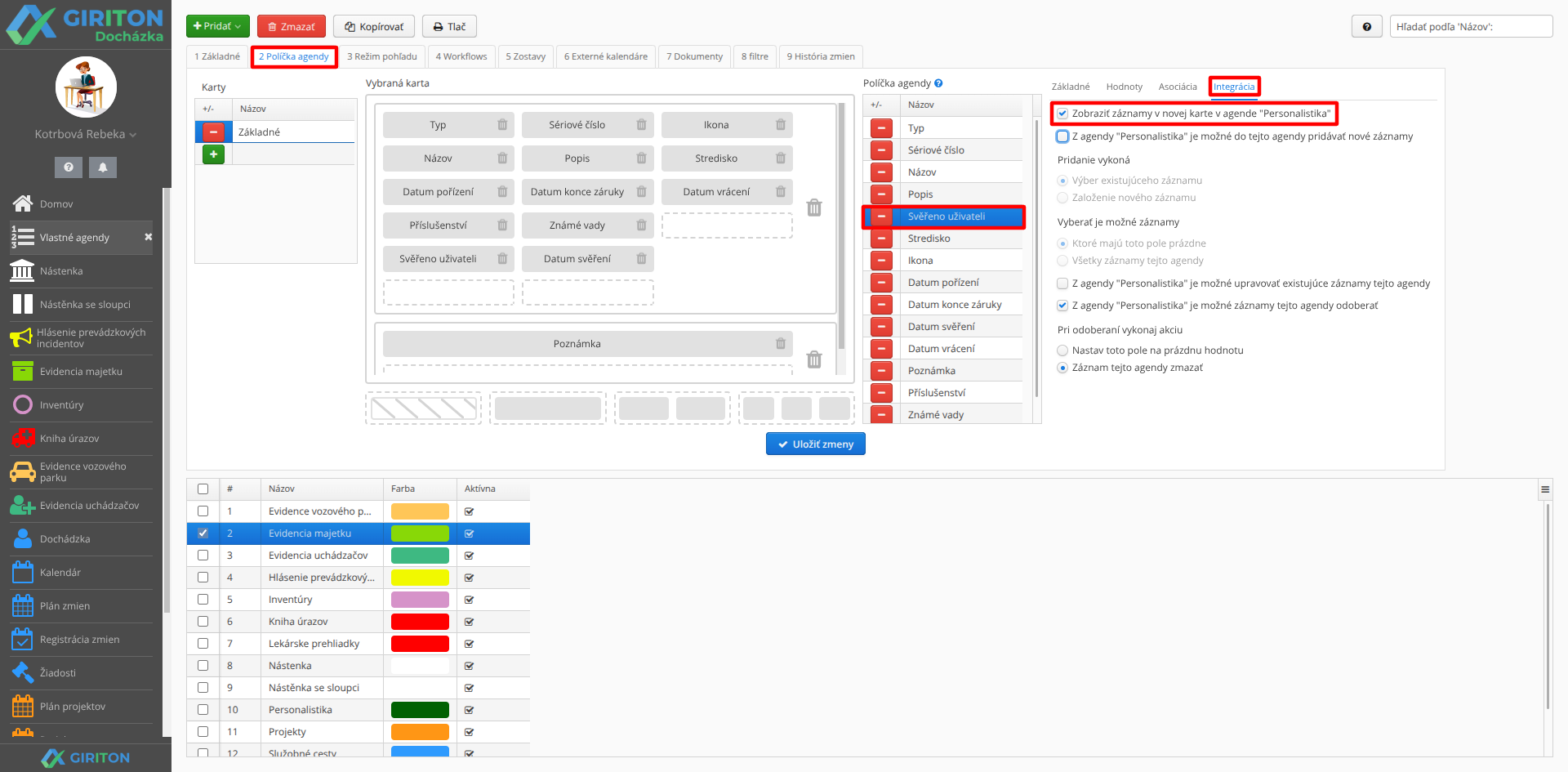Switch to the 4 Workflows tab
The image size is (1568, 772).
(461, 56)
